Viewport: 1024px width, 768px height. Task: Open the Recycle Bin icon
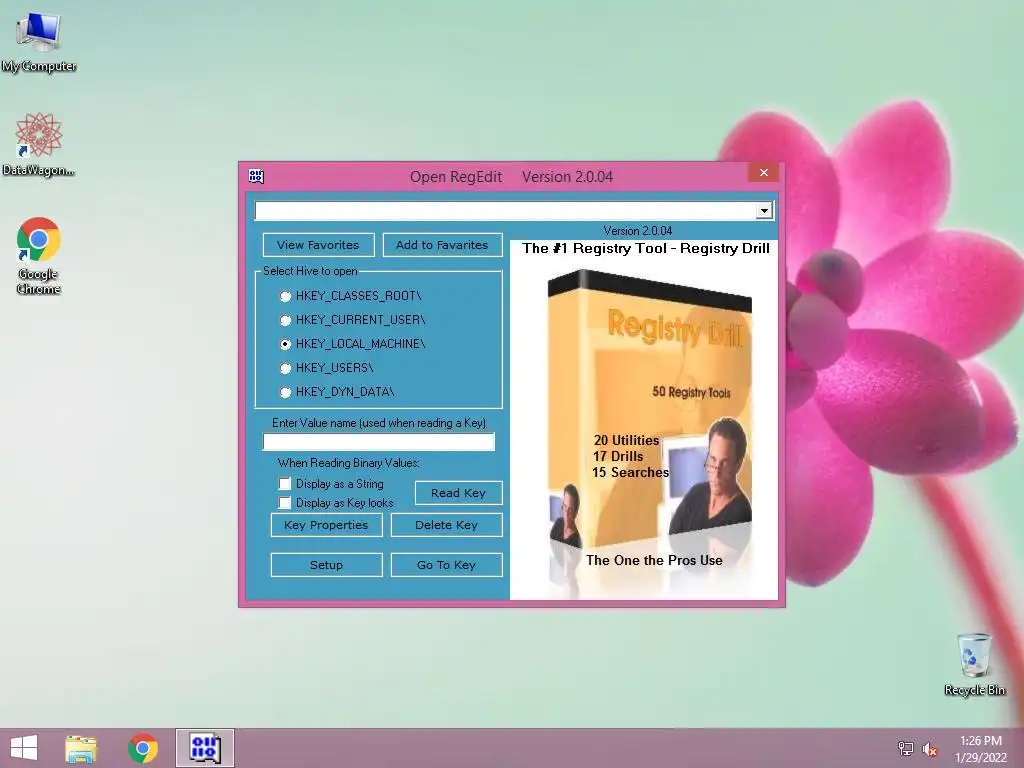[974, 664]
